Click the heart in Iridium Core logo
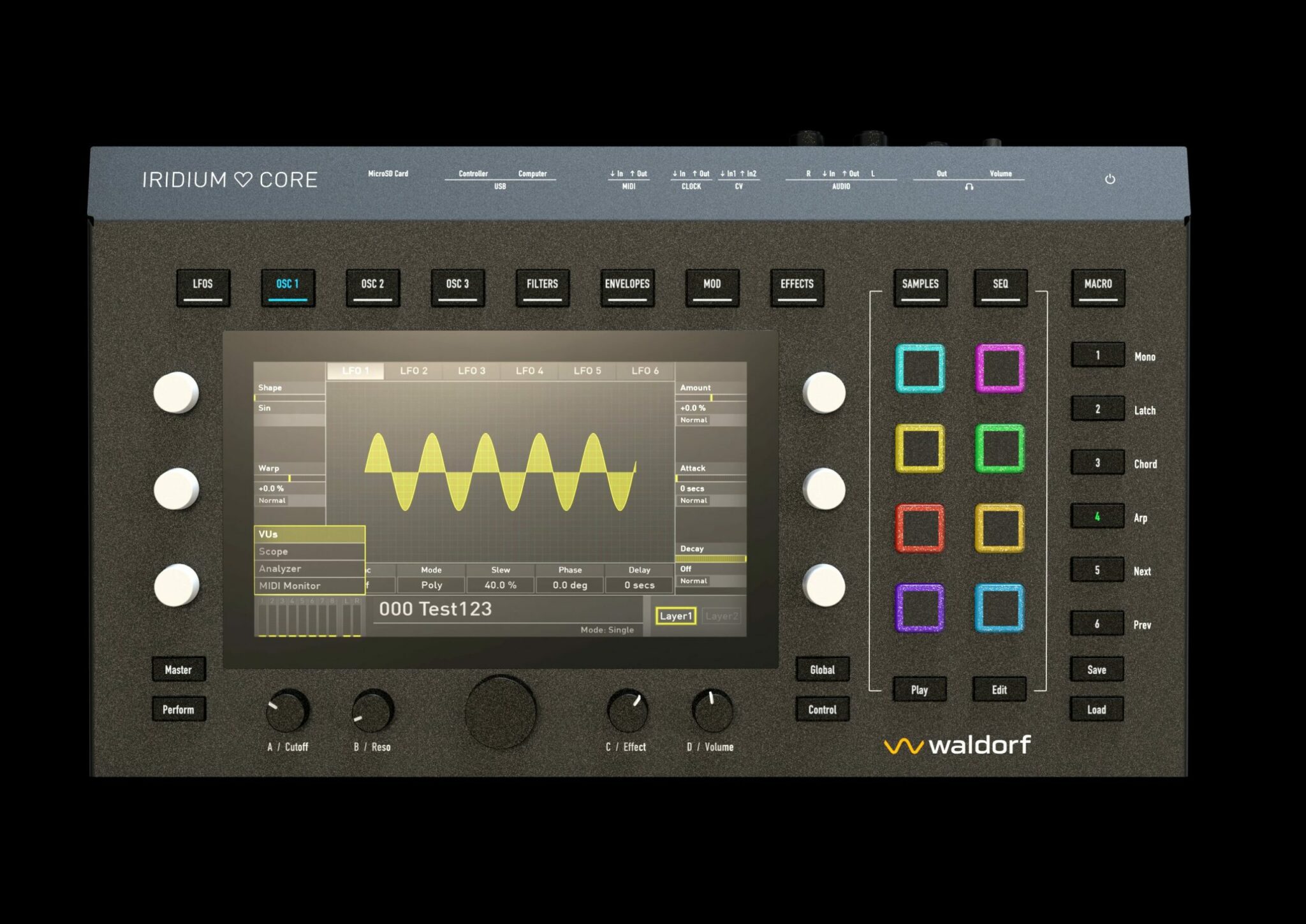Screen dimensions: 1306x924 pos(243,180)
